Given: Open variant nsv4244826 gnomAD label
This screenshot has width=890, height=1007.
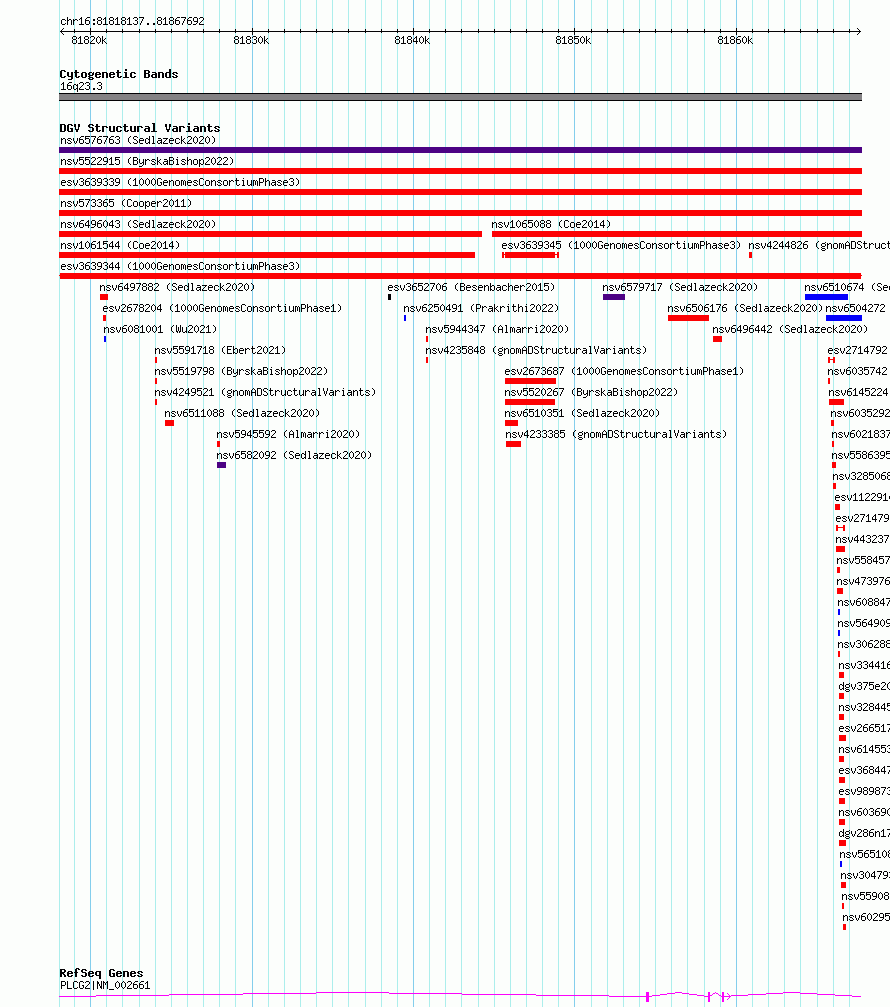Looking at the screenshot, I should [819, 245].
